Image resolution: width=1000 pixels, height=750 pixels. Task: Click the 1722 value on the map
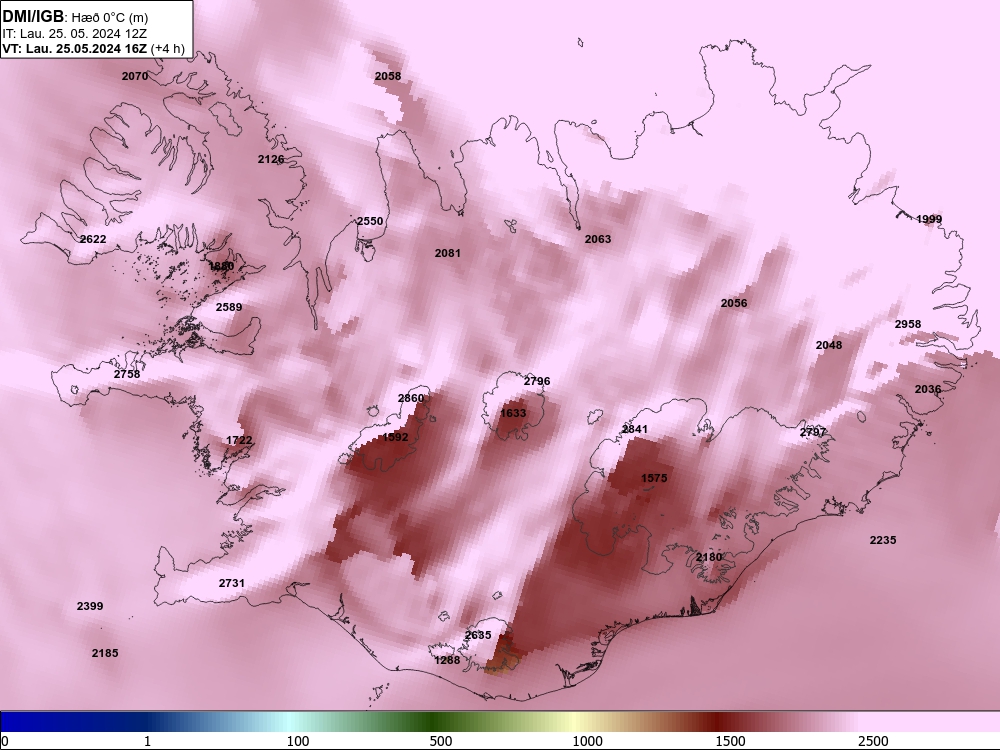(239, 440)
